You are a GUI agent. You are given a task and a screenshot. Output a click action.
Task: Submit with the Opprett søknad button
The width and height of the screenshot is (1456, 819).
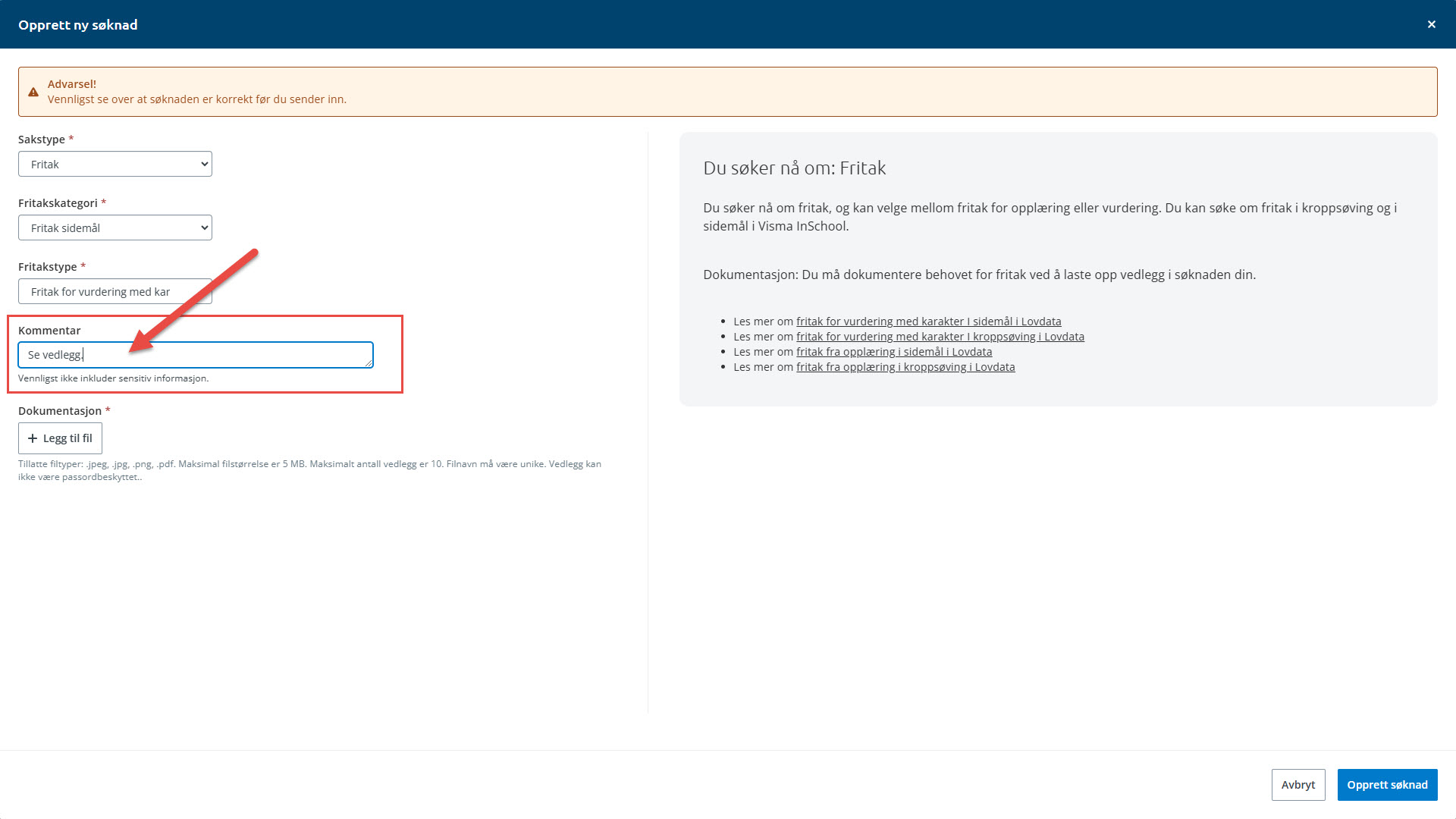[1386, 785]
